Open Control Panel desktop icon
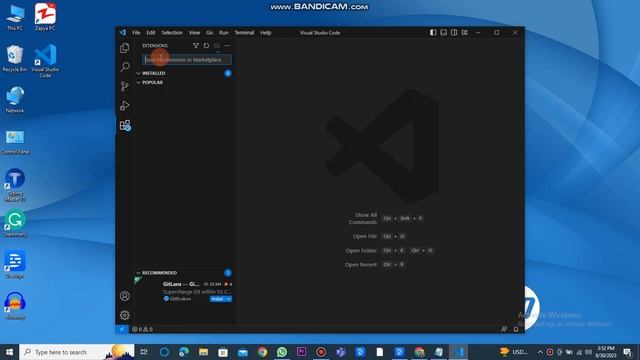 pyautogui.click(x=15, y=141)
